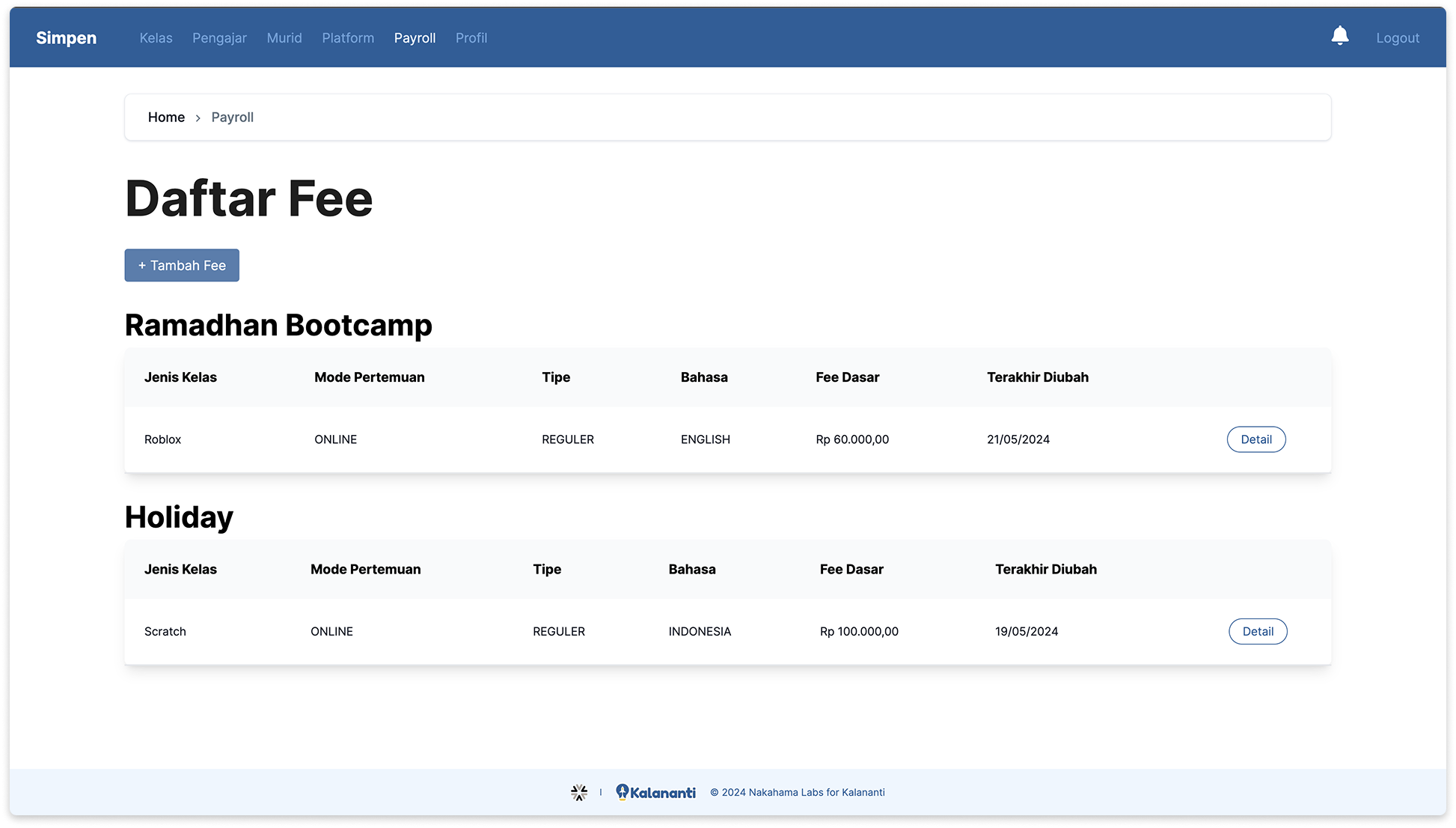Log out using the Logout link

[1397, 38]
